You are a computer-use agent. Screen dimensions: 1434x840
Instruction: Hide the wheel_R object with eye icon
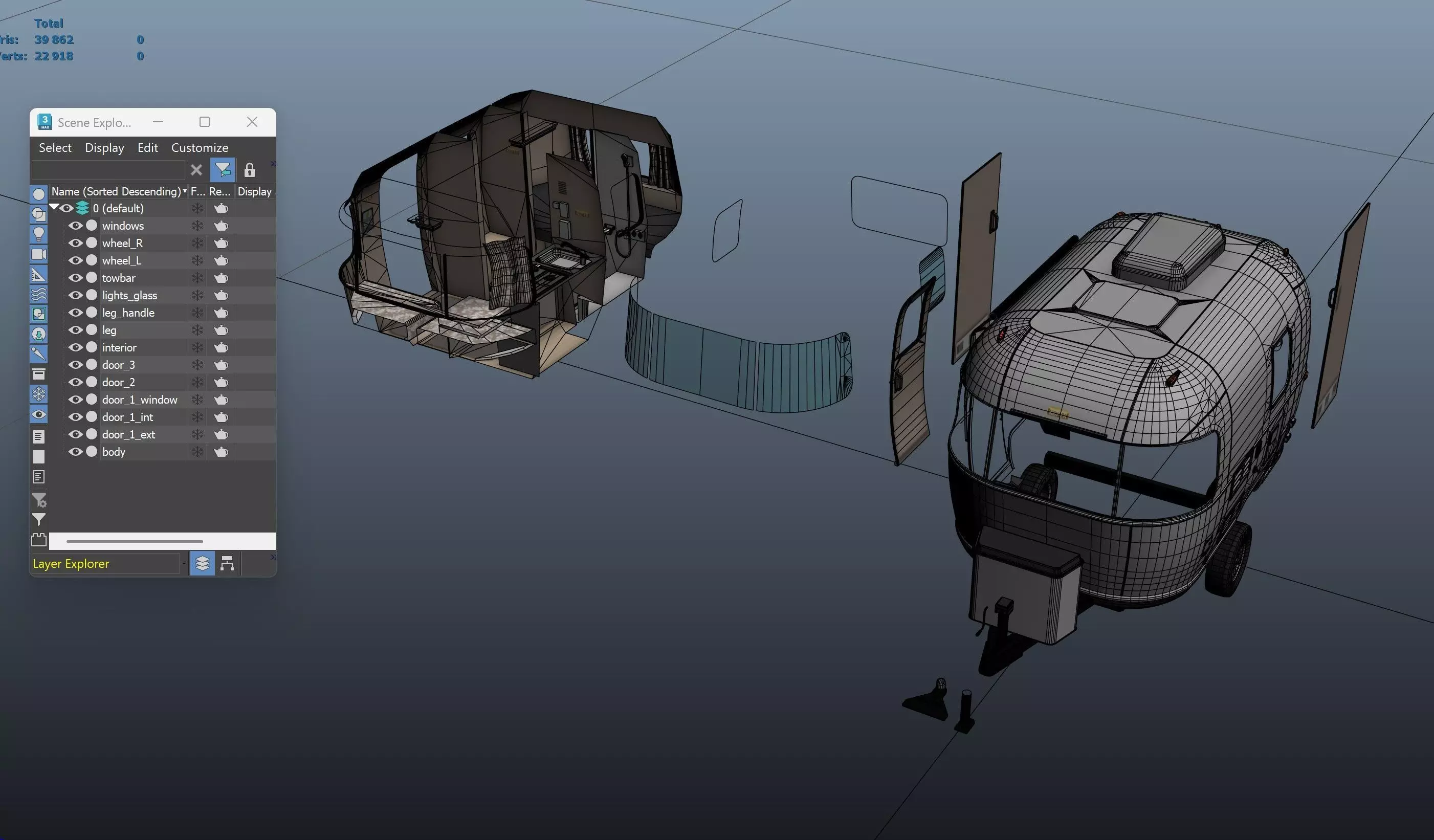(75, 243)
